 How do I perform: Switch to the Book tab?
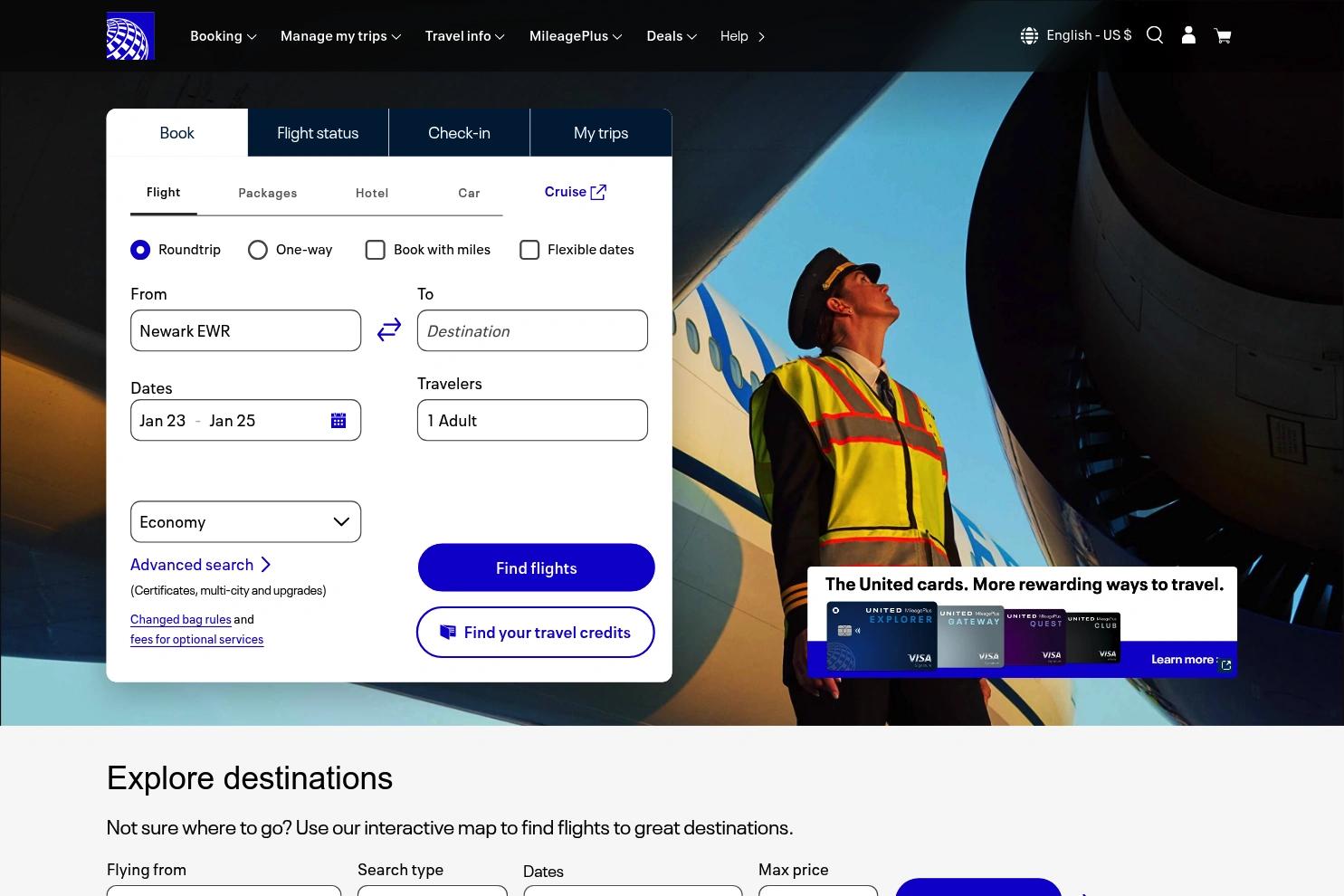pos(177,133)
